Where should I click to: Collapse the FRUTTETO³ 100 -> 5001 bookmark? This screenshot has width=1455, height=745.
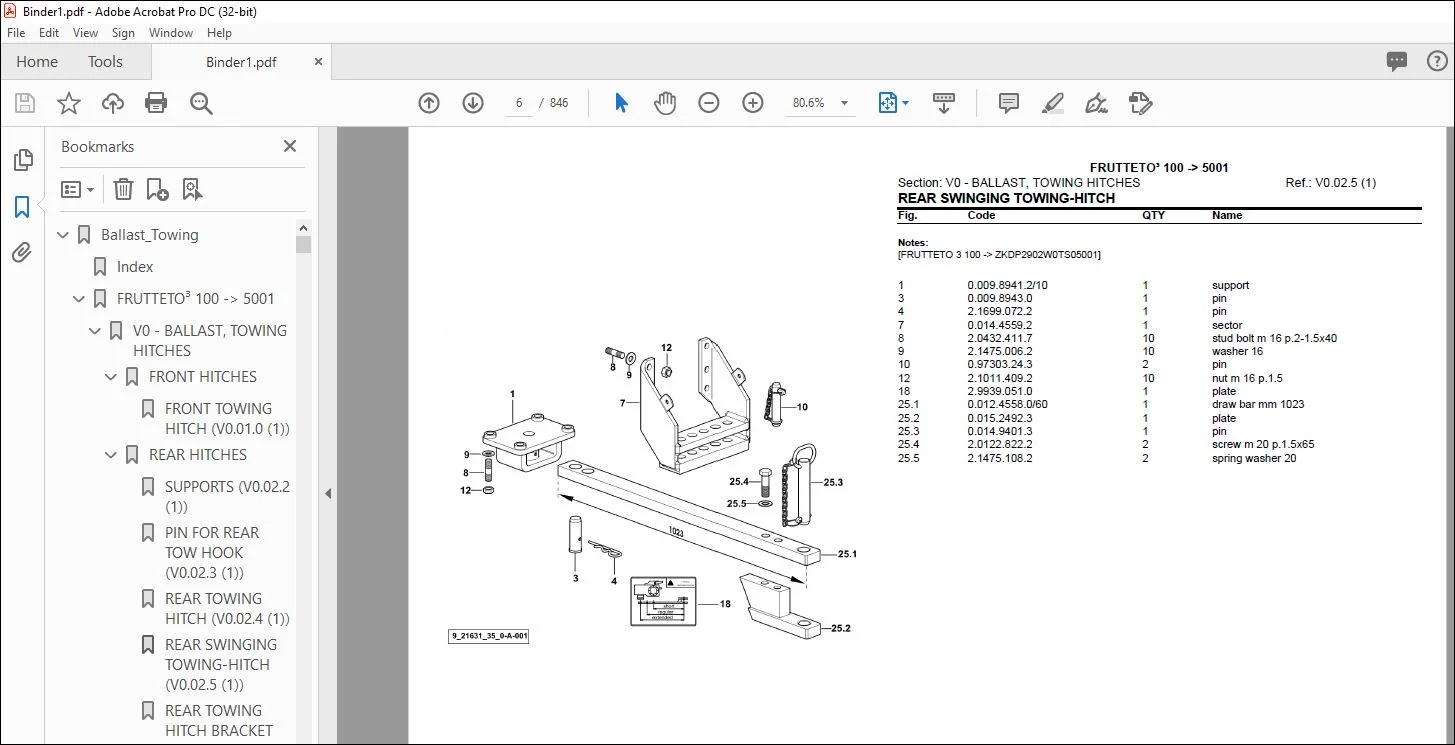[x=80, y=299]
